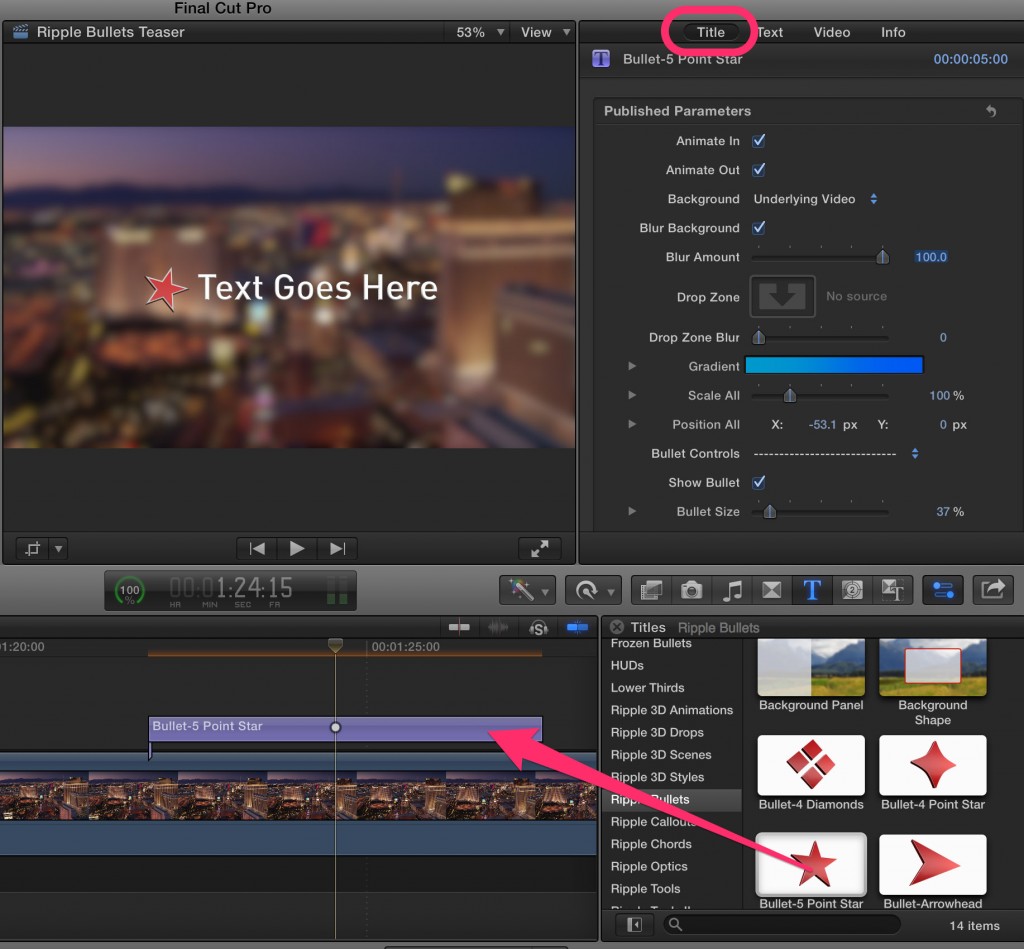This screenshot has height=949, width=1024.
Task: Toggle the Animate Out checkbox
Action: (759, 170)
